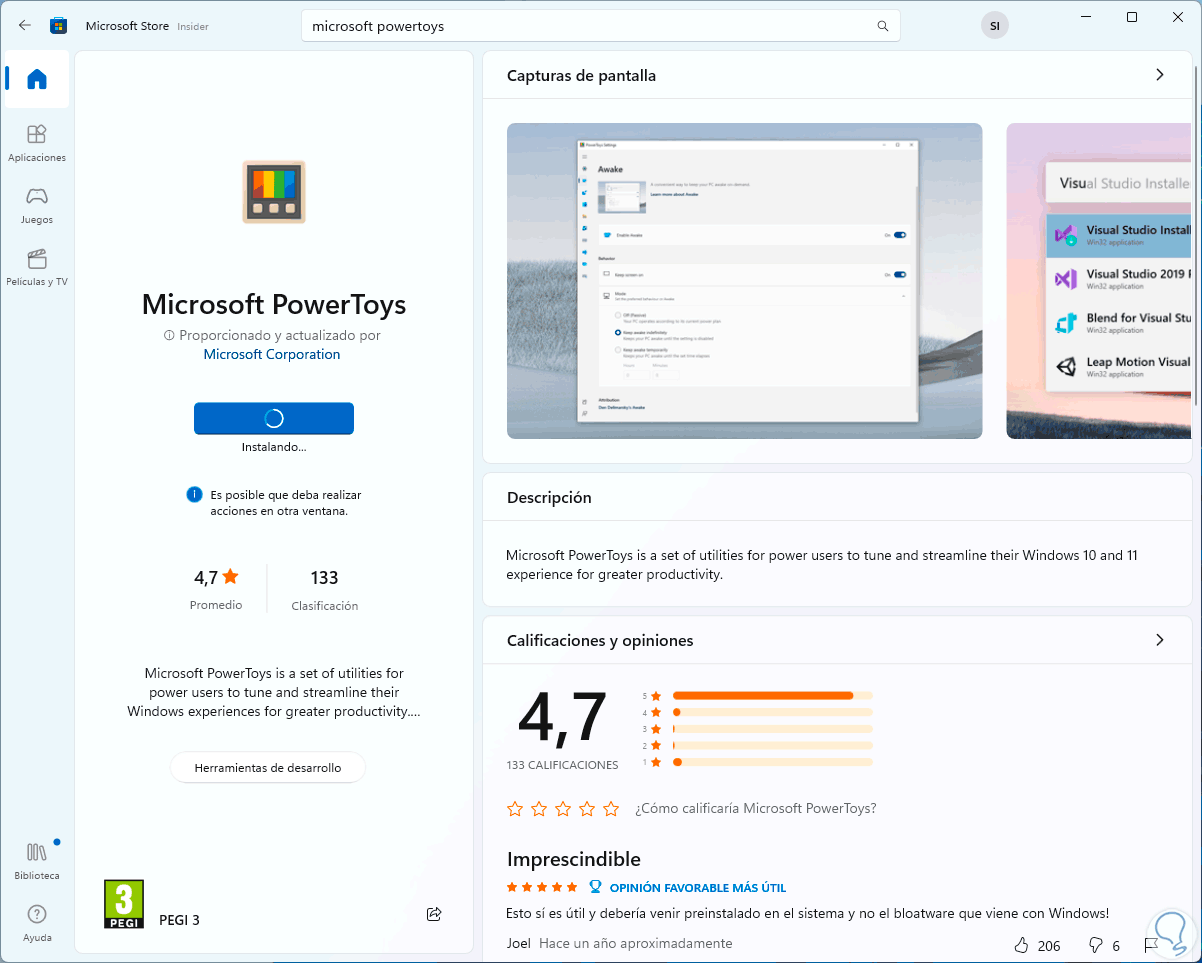Click the PEGI 3 rating badge
Image resolution: width=1202 pixels, height=963 pixels.
tap(124, 904)
